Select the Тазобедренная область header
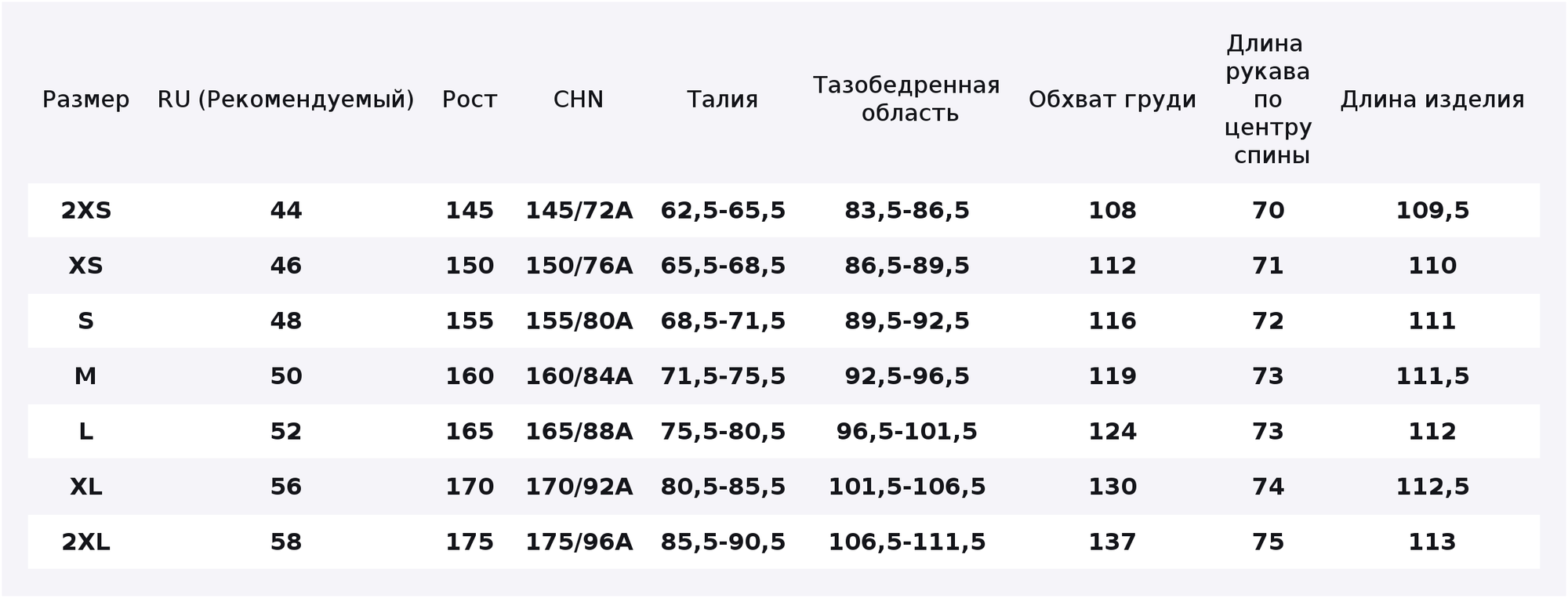This screenshot has height=598, width=1568. (x=907, y=100)
